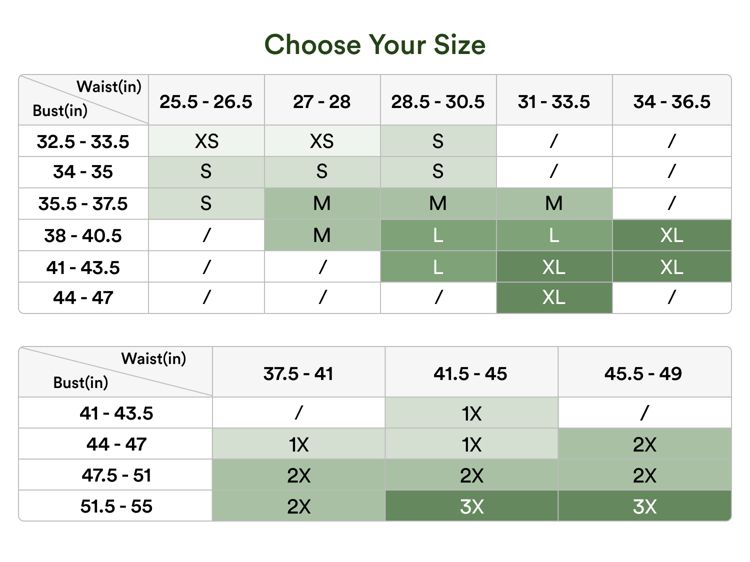Click the XL cell in the 44 - 47 bust row
Screen dimensions: 750x562
click(554, 298)
